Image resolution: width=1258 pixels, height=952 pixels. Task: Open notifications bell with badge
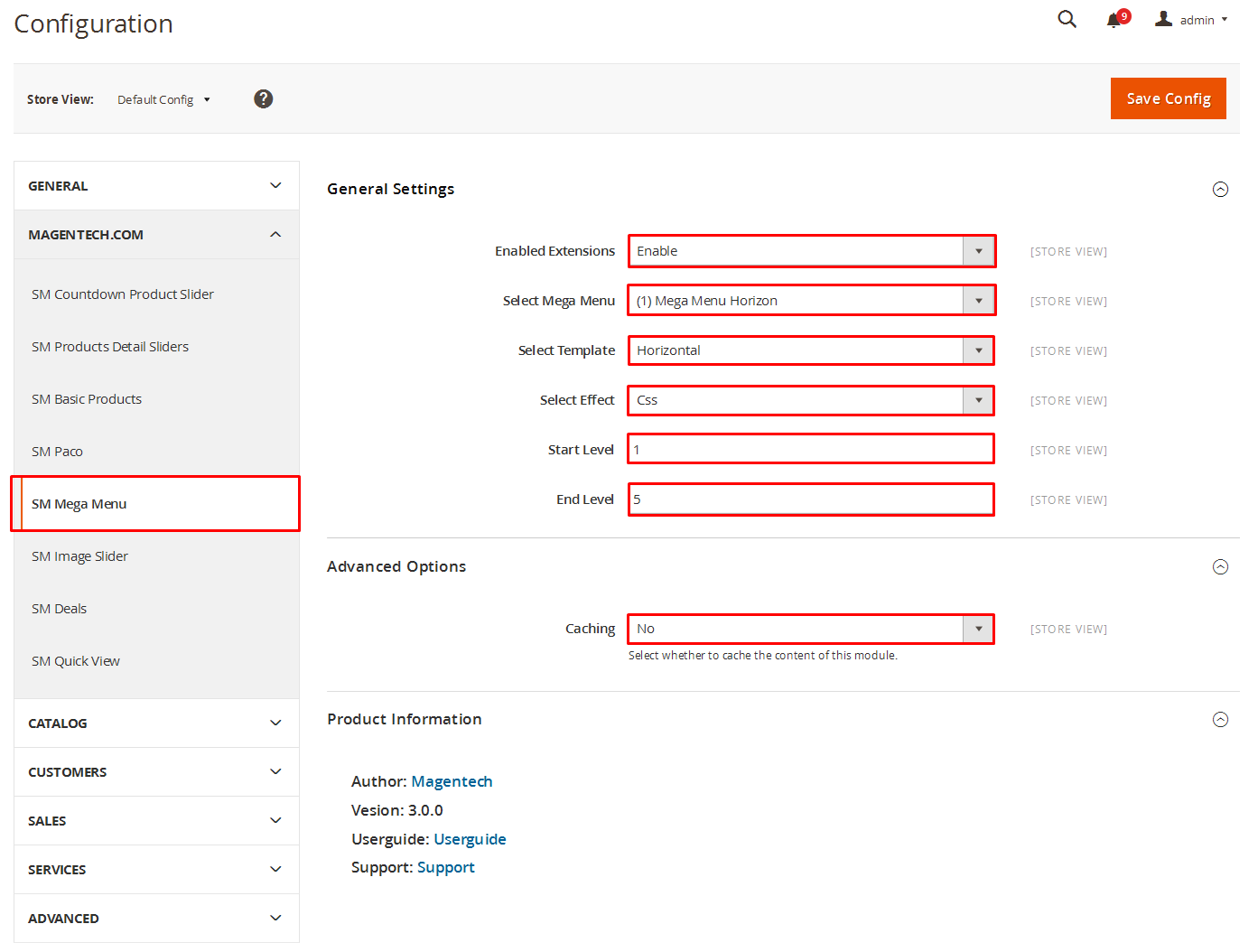[1118, 19]
